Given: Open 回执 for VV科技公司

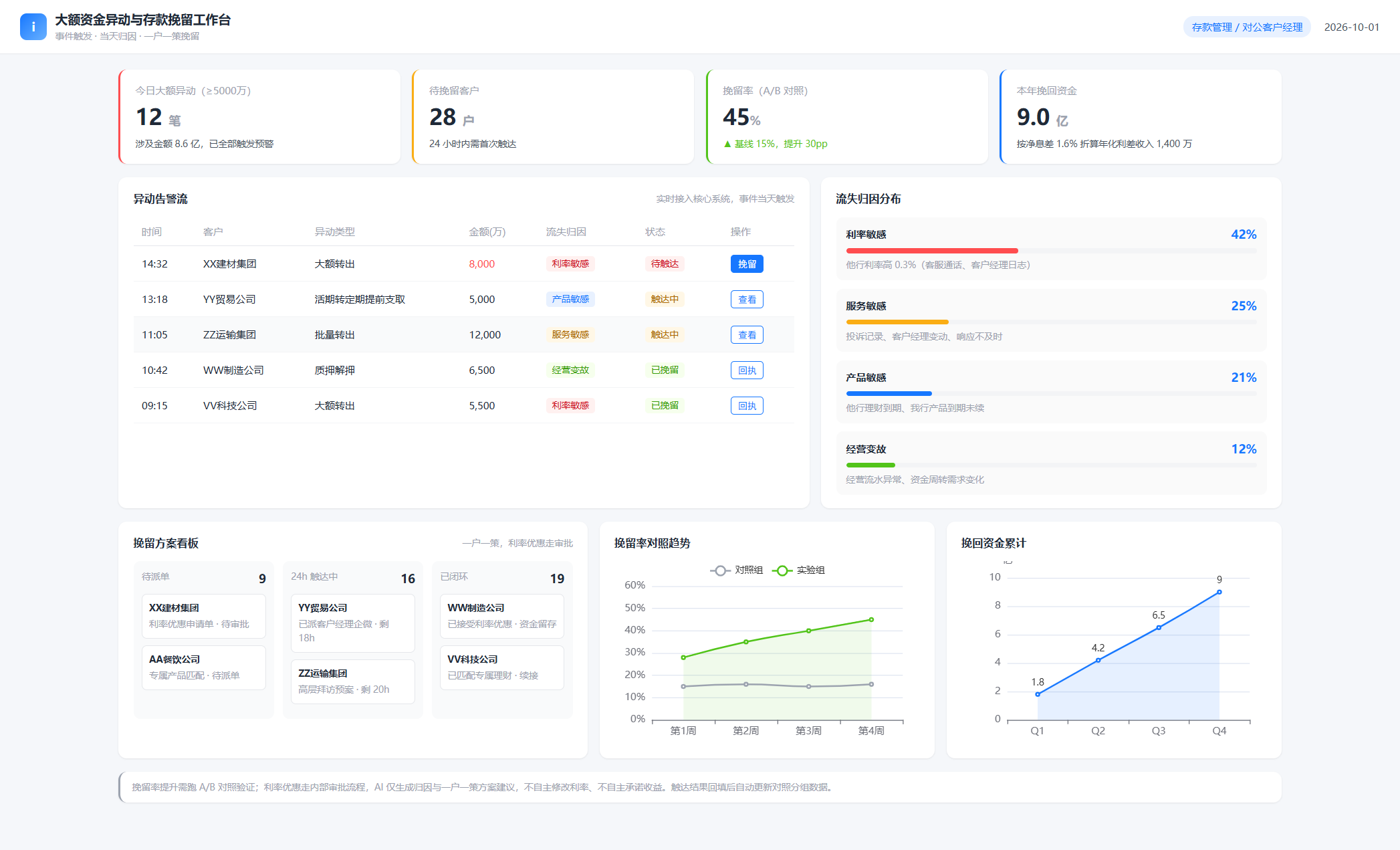Looking at the screenshot, I should tap(747, 406).
